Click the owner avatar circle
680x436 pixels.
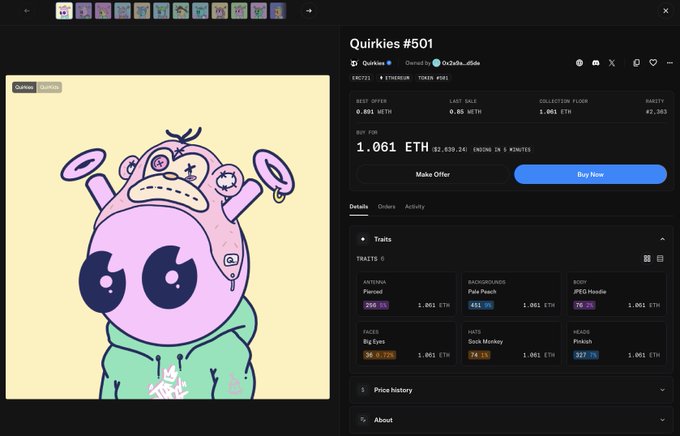tap(436, 63)
